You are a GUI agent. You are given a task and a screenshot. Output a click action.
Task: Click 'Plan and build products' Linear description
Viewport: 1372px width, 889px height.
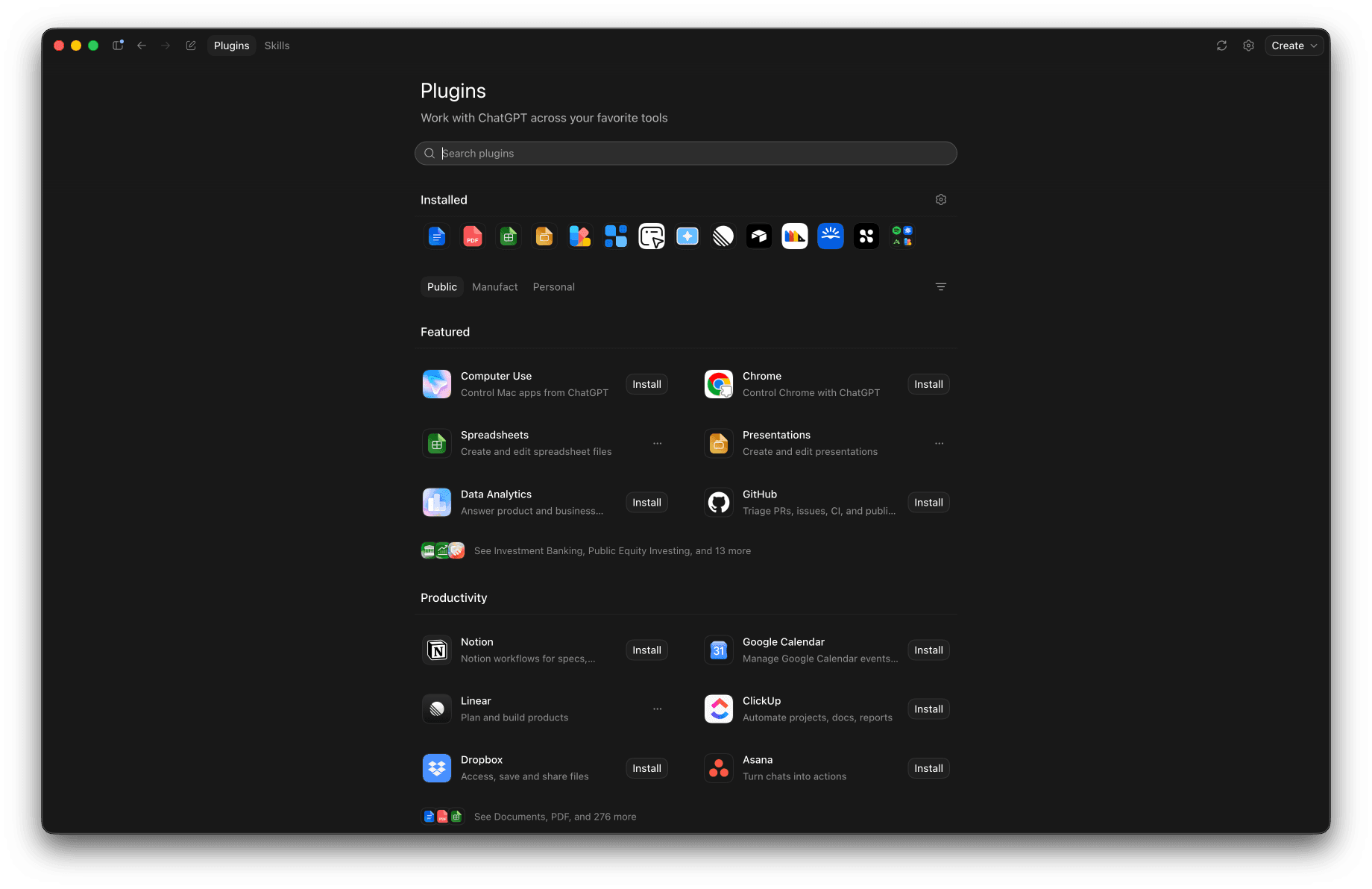pos(514,717)
